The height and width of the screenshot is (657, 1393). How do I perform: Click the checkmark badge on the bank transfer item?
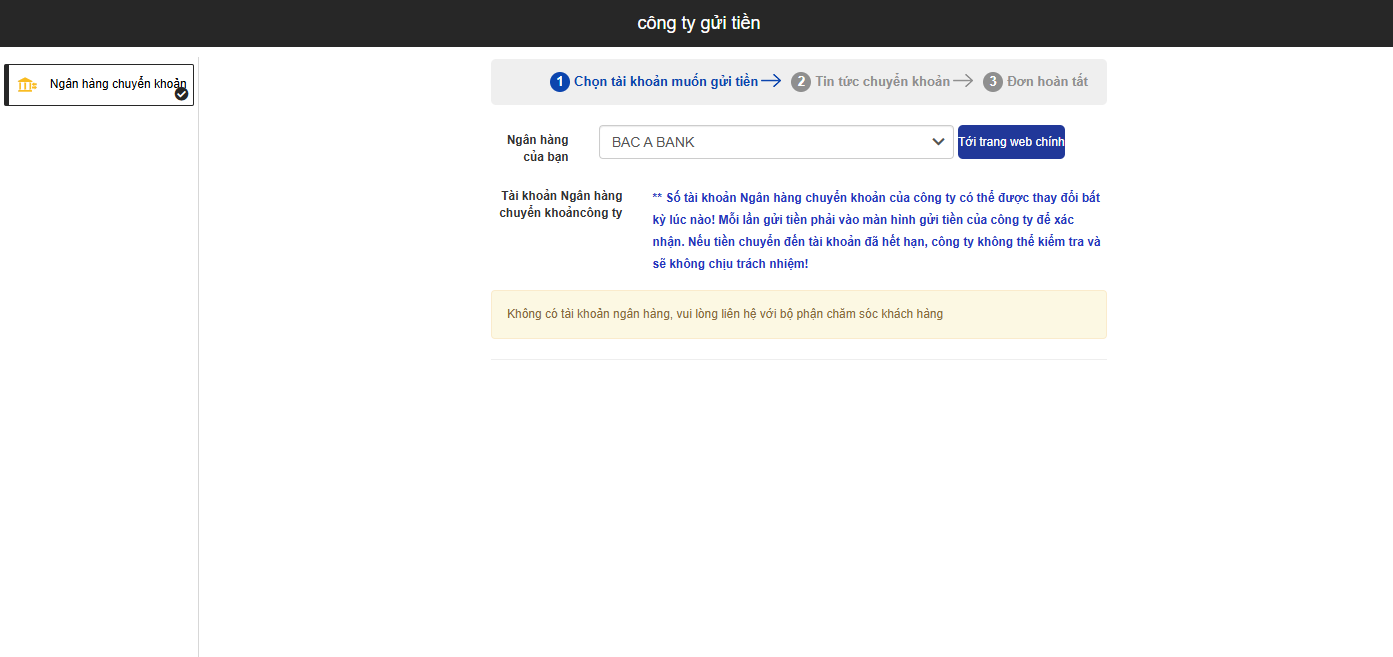tap(181, 94)
